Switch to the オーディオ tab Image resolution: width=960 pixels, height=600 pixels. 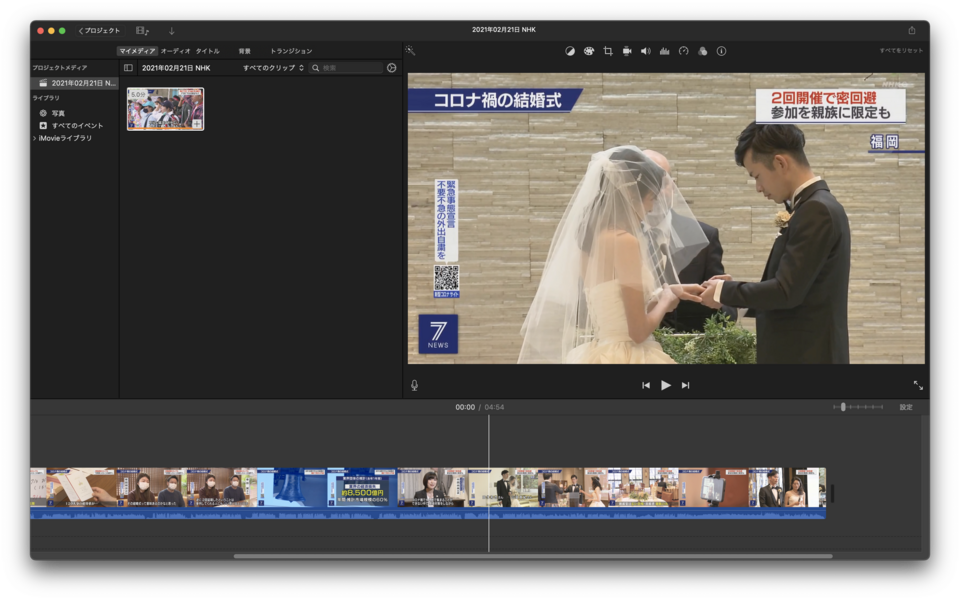coord(175,51)
